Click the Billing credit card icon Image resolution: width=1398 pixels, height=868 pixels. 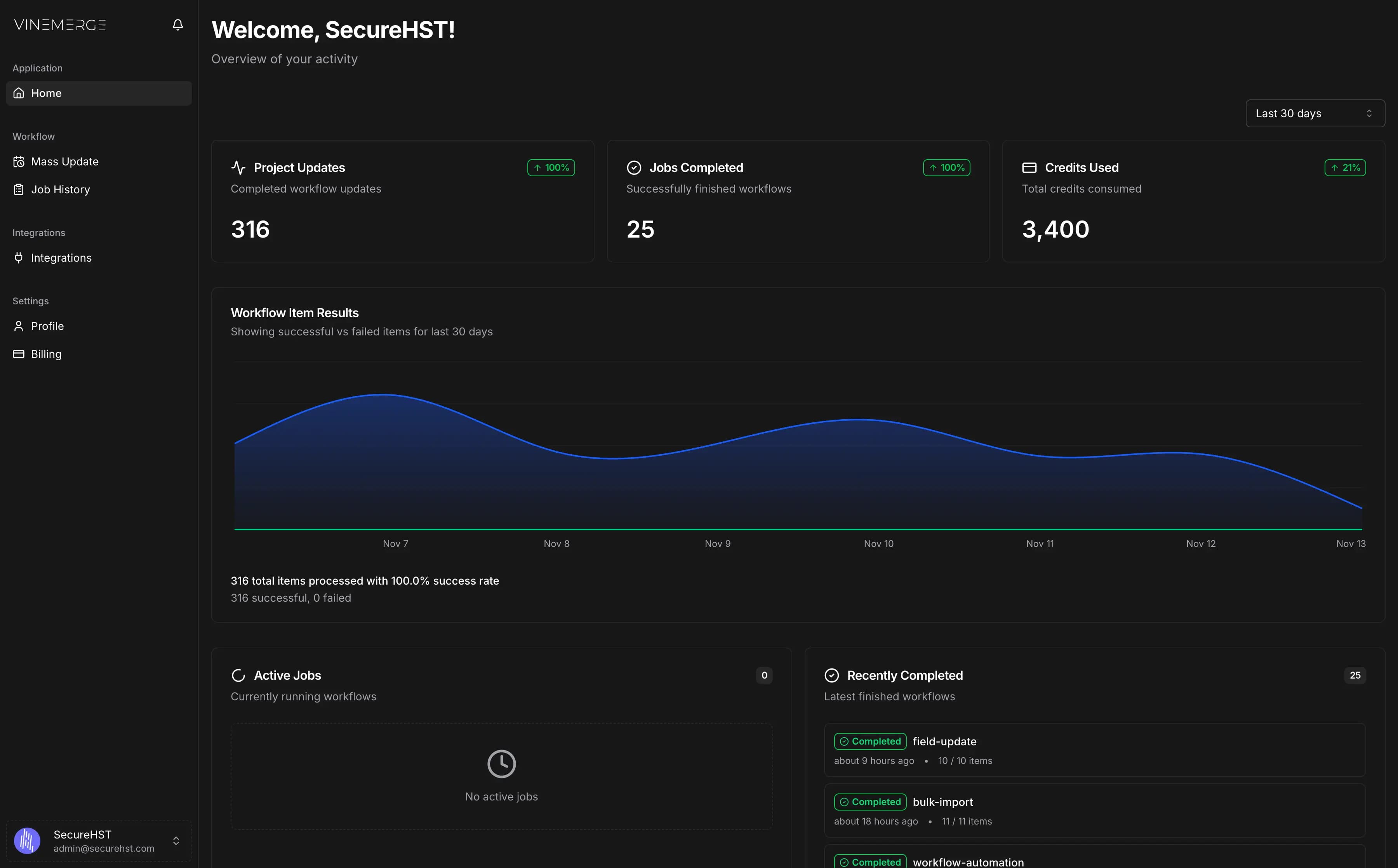18,354
